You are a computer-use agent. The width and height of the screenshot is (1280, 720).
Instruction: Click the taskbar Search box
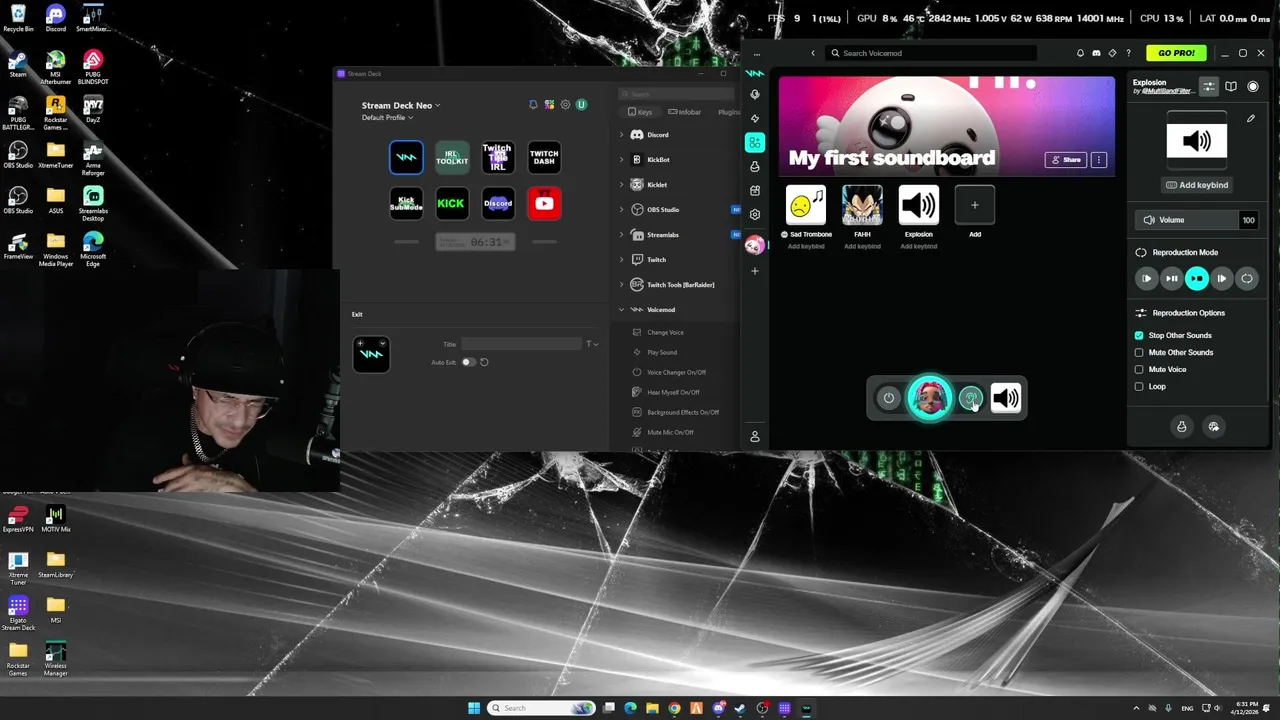tap(541, 708)
